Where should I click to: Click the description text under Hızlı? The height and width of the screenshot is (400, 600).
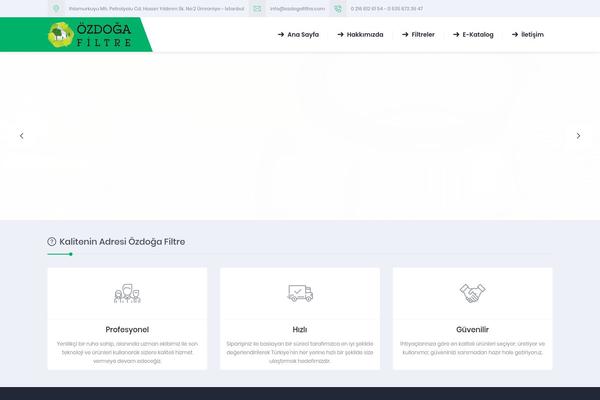[300, 353]
